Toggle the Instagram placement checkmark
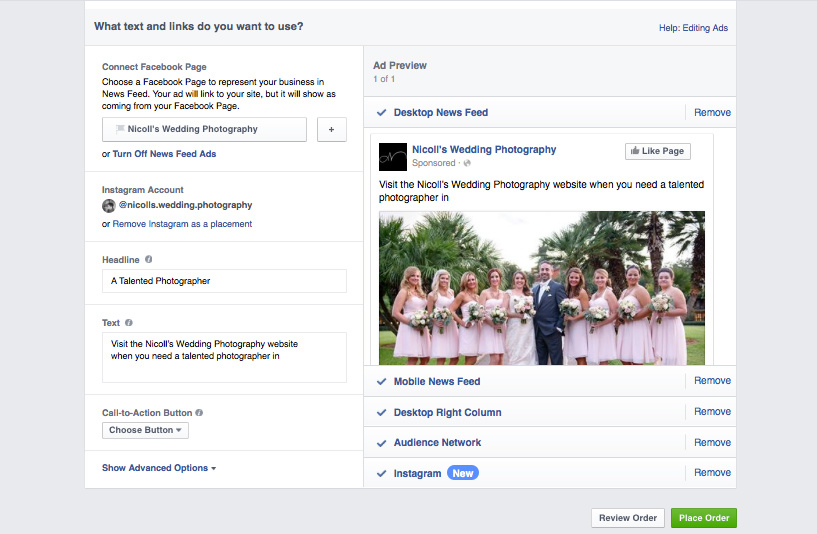This screenshot has height=534, width=817. click(x=381, y=474)
